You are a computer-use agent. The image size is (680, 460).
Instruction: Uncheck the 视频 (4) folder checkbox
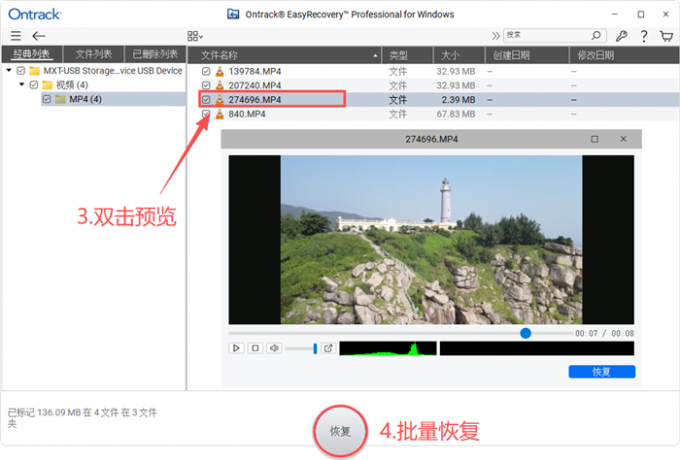34,85
